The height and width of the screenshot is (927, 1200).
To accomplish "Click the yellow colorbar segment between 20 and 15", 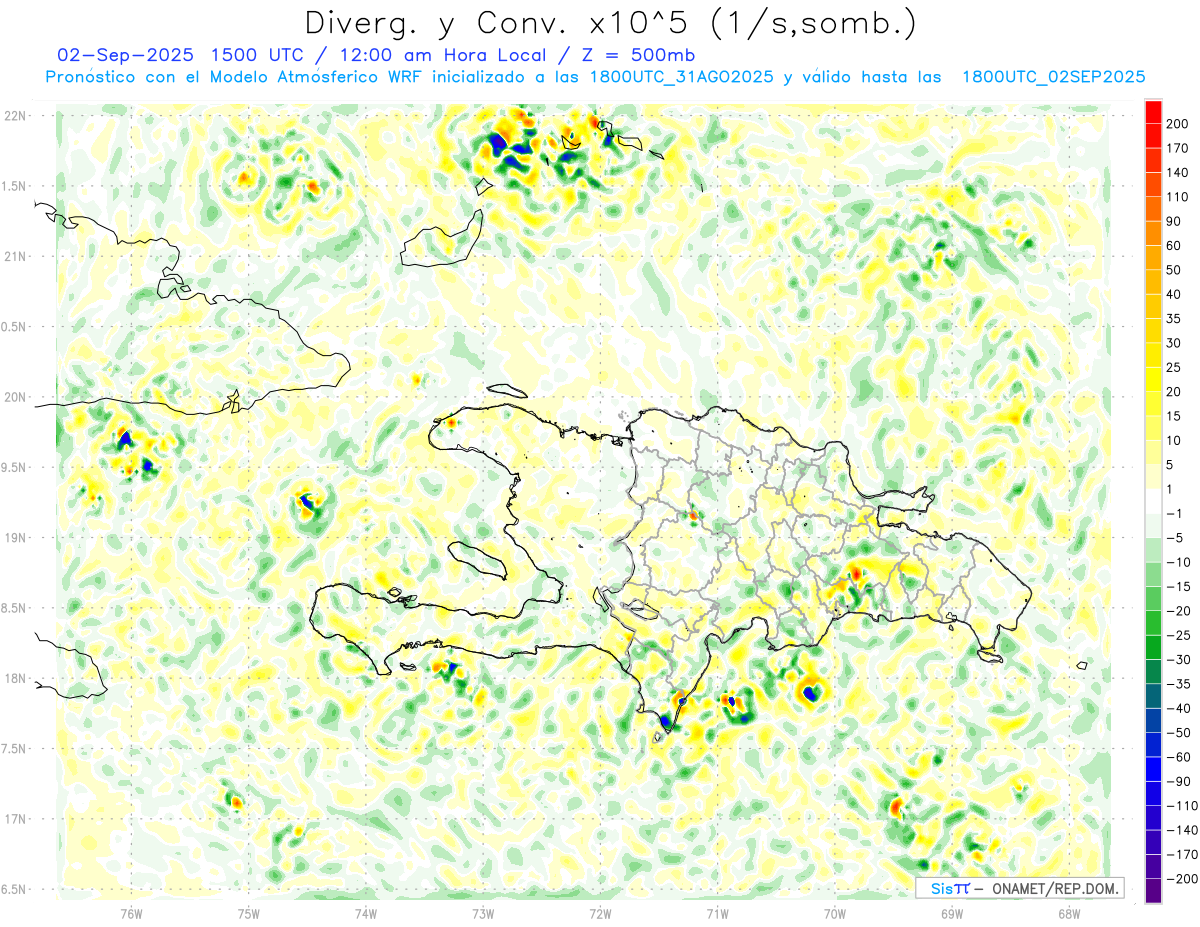I will [x=1153, y=403].
